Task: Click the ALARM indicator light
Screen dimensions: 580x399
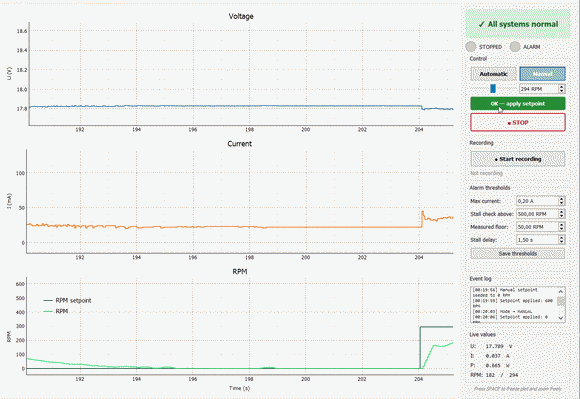Action: pos(515,47)
